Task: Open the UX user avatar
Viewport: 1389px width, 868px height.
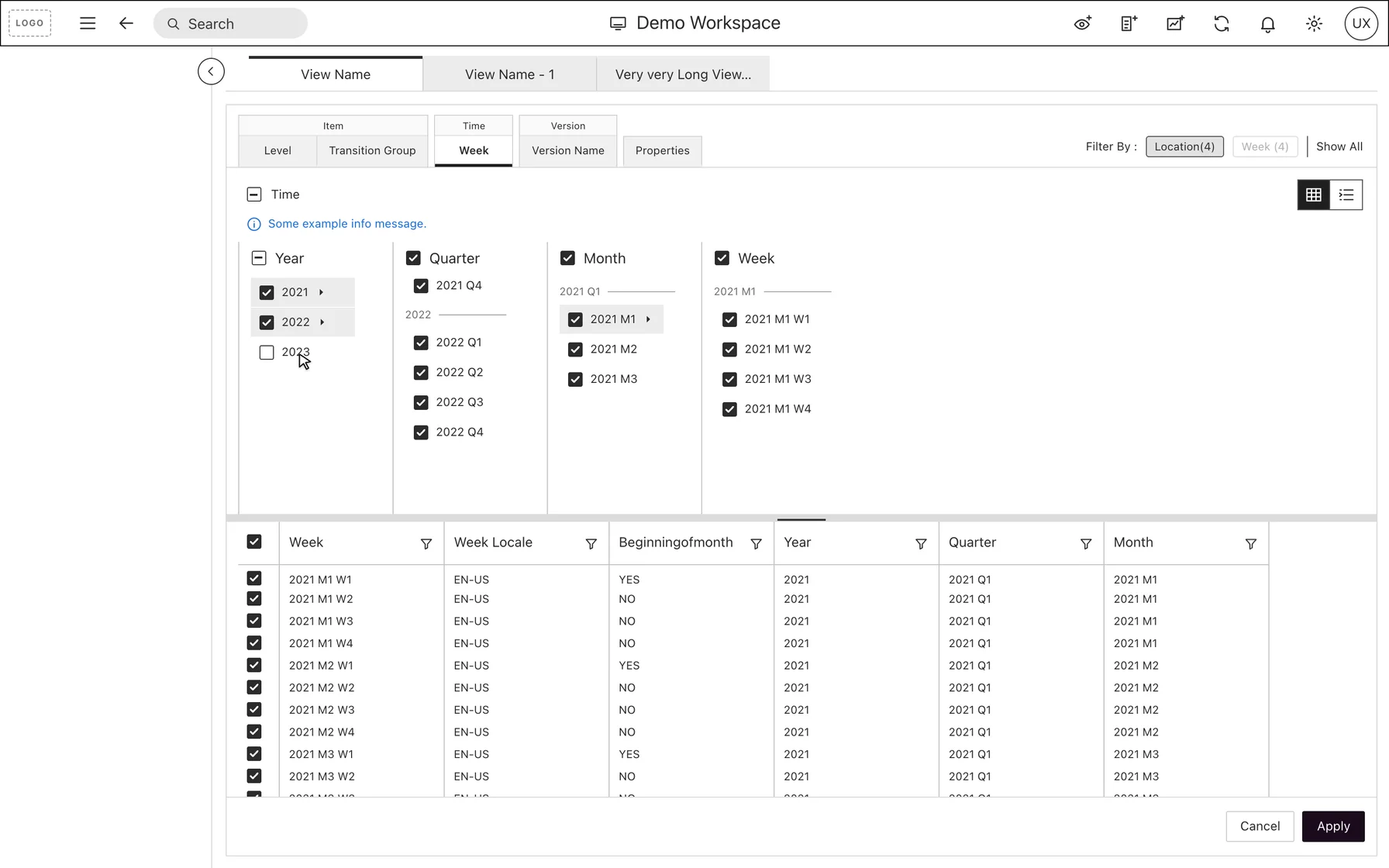Action: click(x=1361, y=23)
